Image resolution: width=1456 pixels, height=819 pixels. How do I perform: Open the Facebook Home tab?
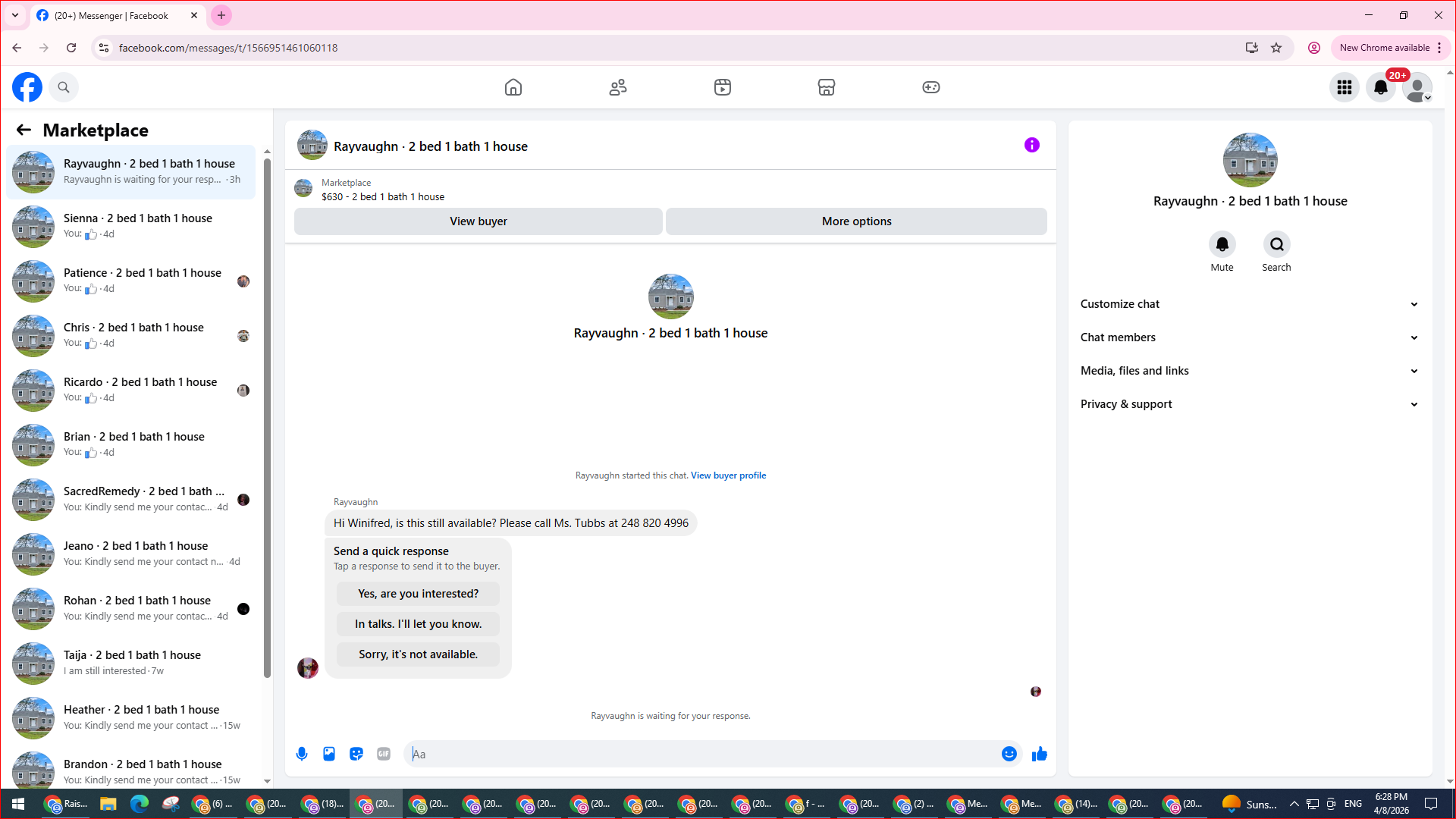(513, 87)
